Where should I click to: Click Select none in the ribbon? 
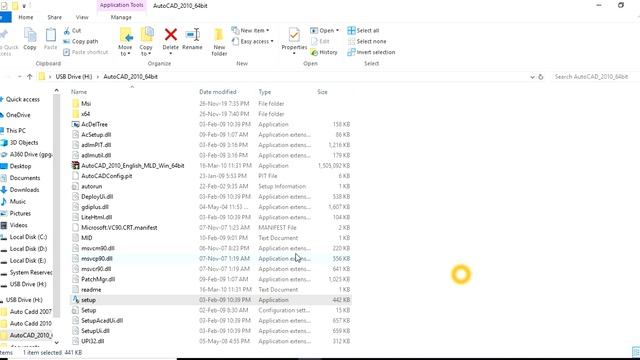pyautogui.click(x=367, y=41)
